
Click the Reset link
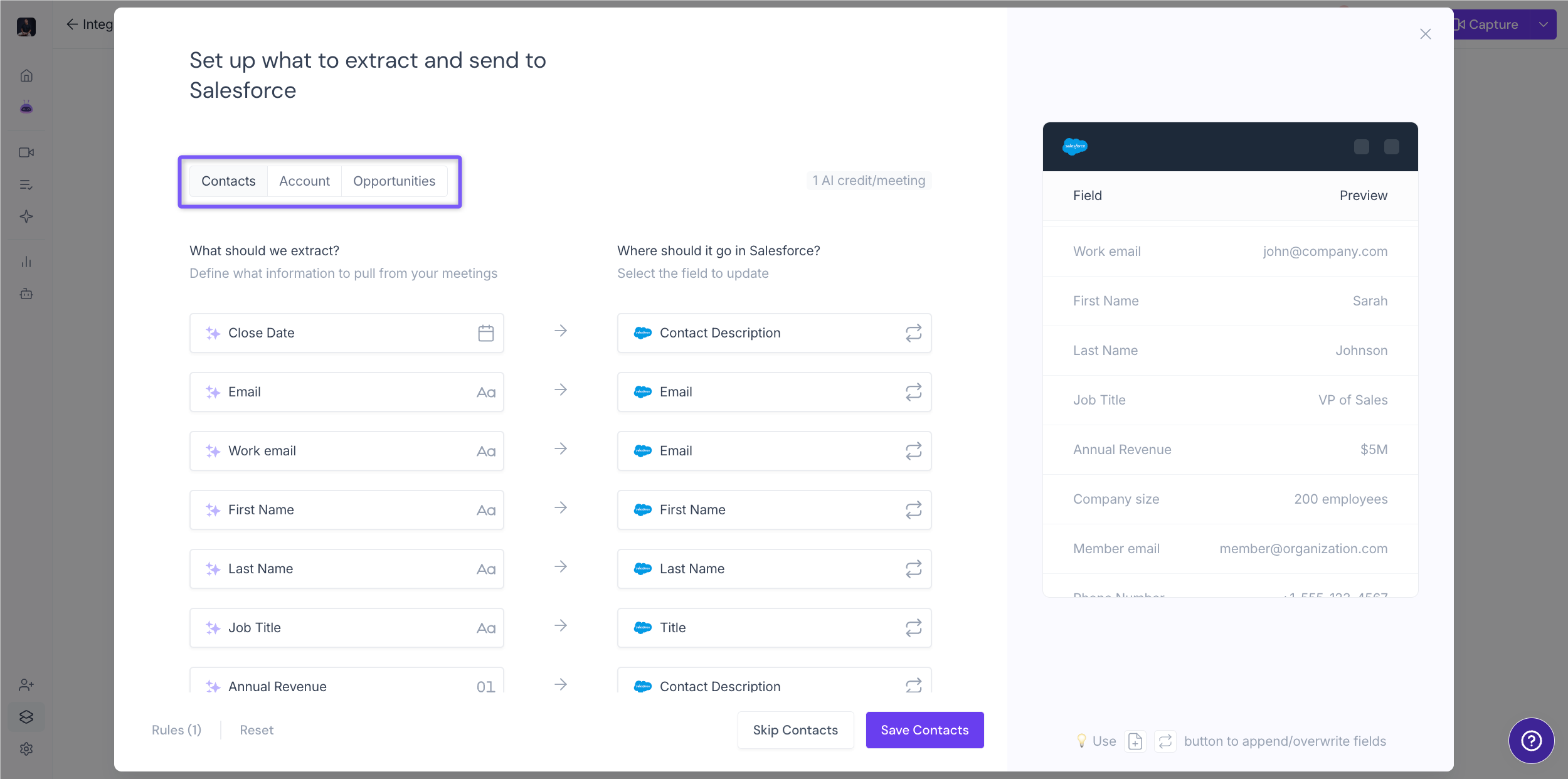[x=257, y=730]
